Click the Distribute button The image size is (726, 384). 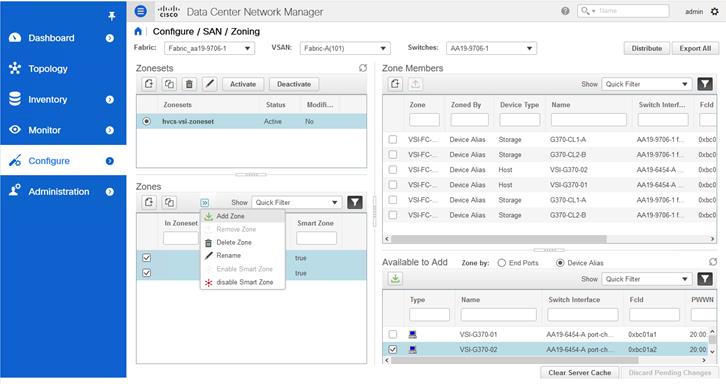pos(647,48)
